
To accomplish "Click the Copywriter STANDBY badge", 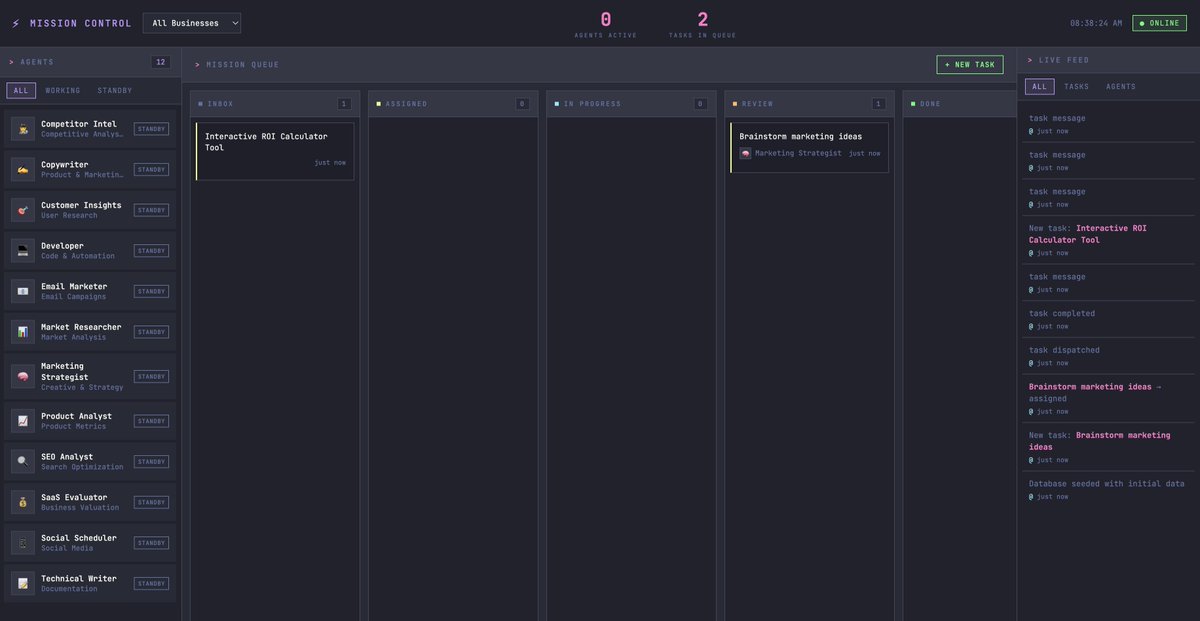I will tap(151, 169).
